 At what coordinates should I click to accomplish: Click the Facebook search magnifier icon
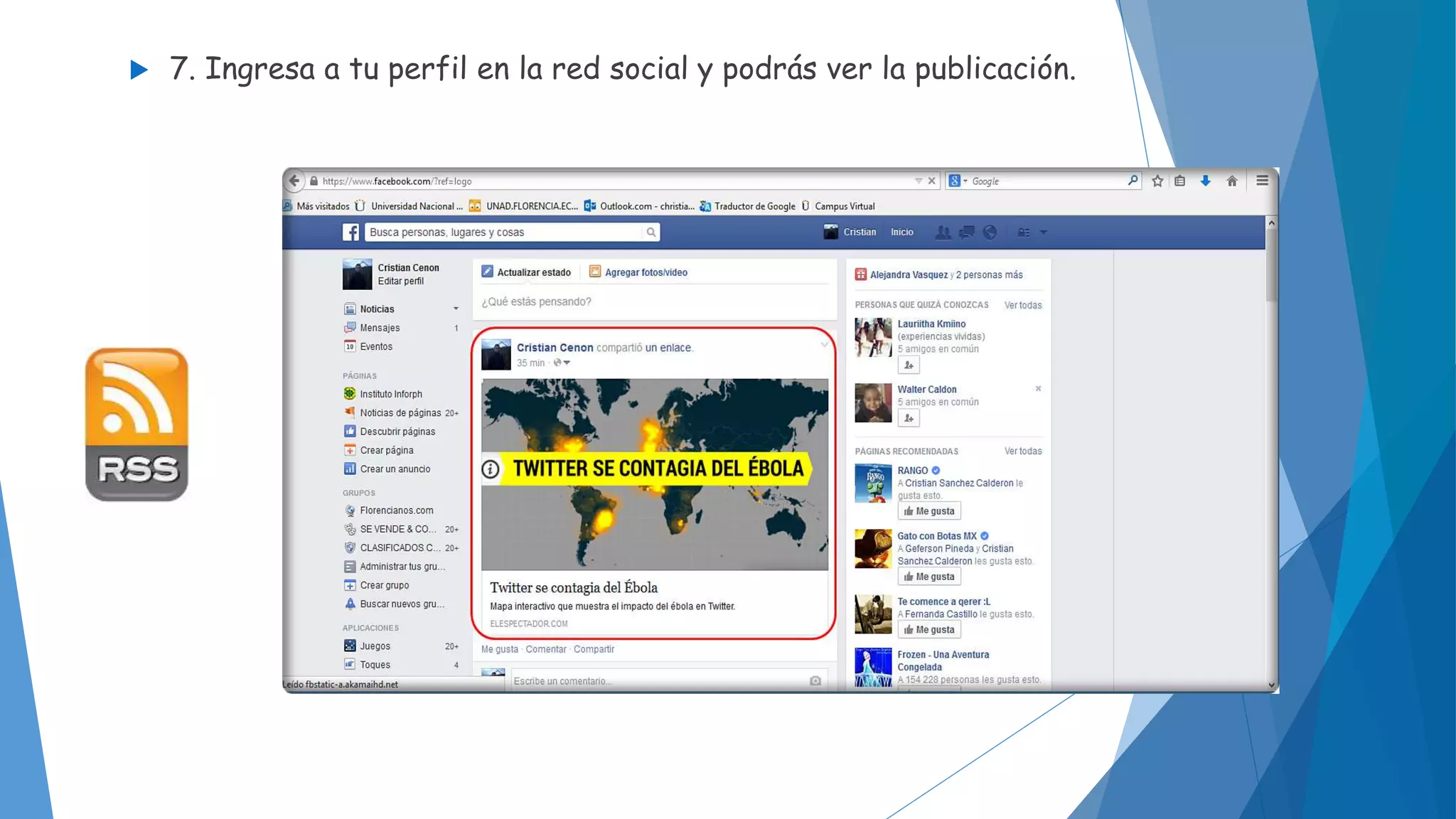tap(651, 232)
